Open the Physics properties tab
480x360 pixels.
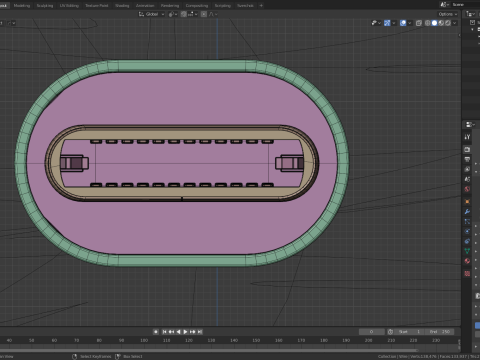[x=467, y=231]
